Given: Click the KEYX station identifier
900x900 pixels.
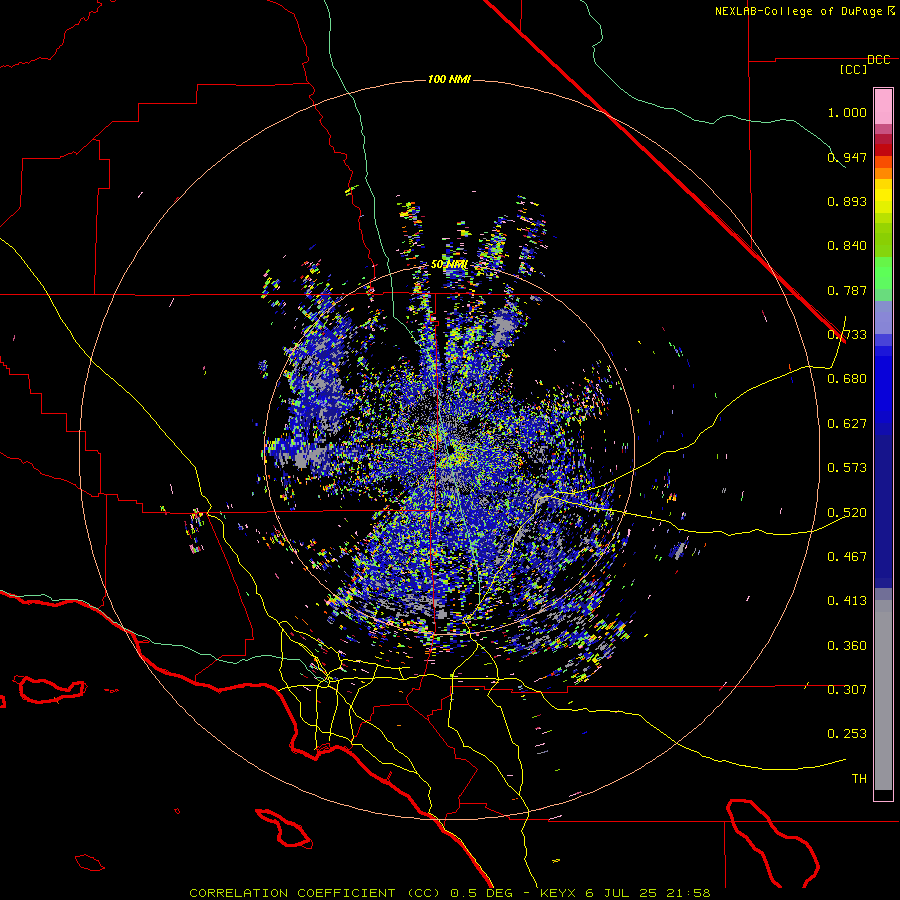Looking at the screenshot, I should (559, 893).
